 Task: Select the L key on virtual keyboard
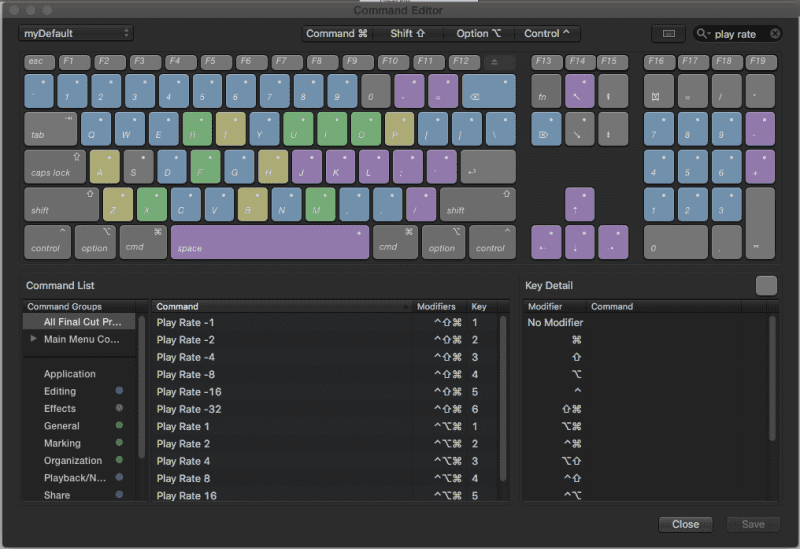pyautogui.click(x=374, y=167)
